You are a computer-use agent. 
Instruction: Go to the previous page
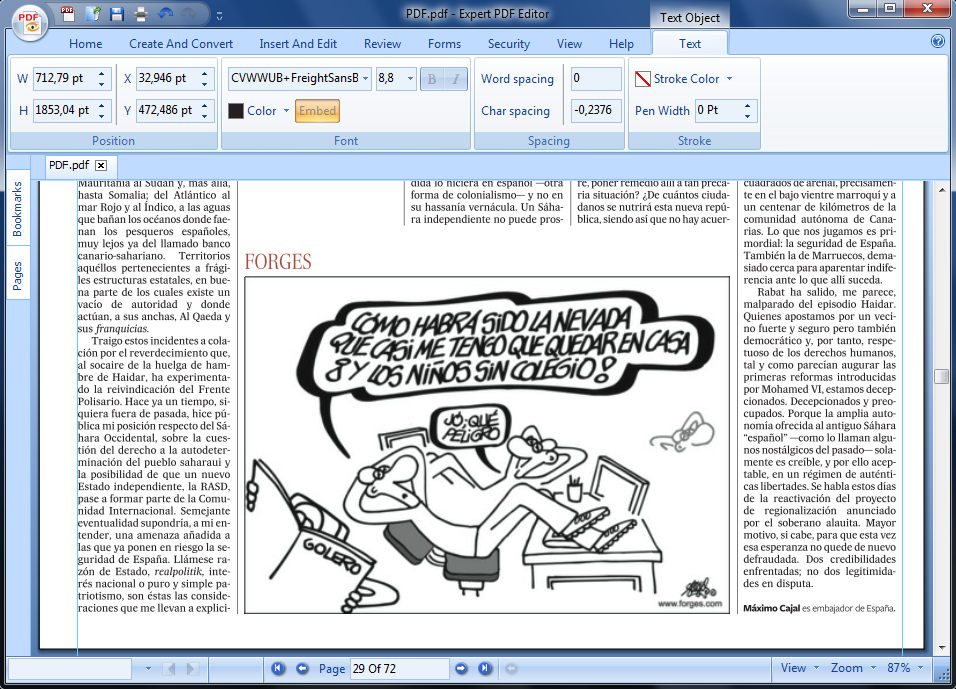pos(302,668)
